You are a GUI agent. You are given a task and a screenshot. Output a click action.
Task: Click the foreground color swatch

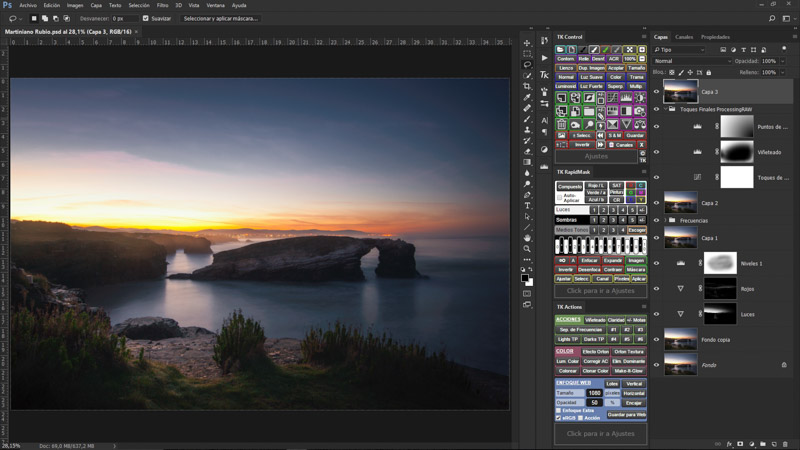(525, 279)
